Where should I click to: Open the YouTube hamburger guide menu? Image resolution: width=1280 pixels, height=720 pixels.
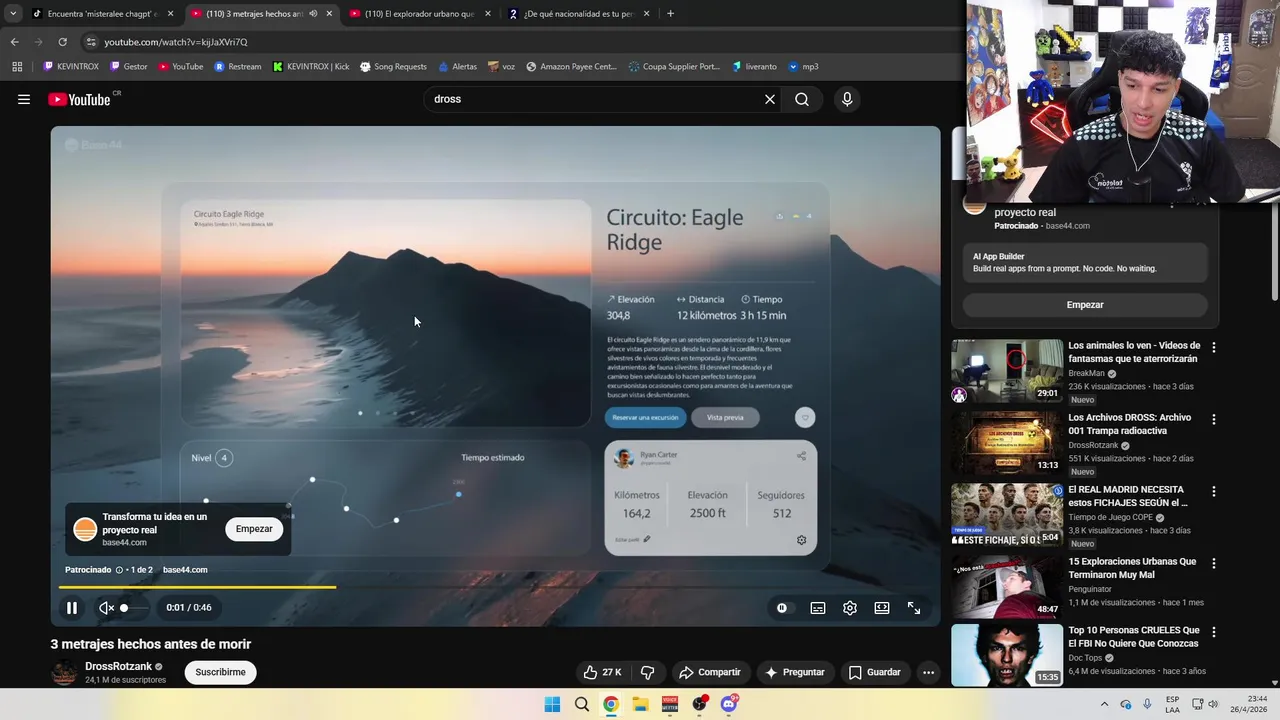pos(24,99)
